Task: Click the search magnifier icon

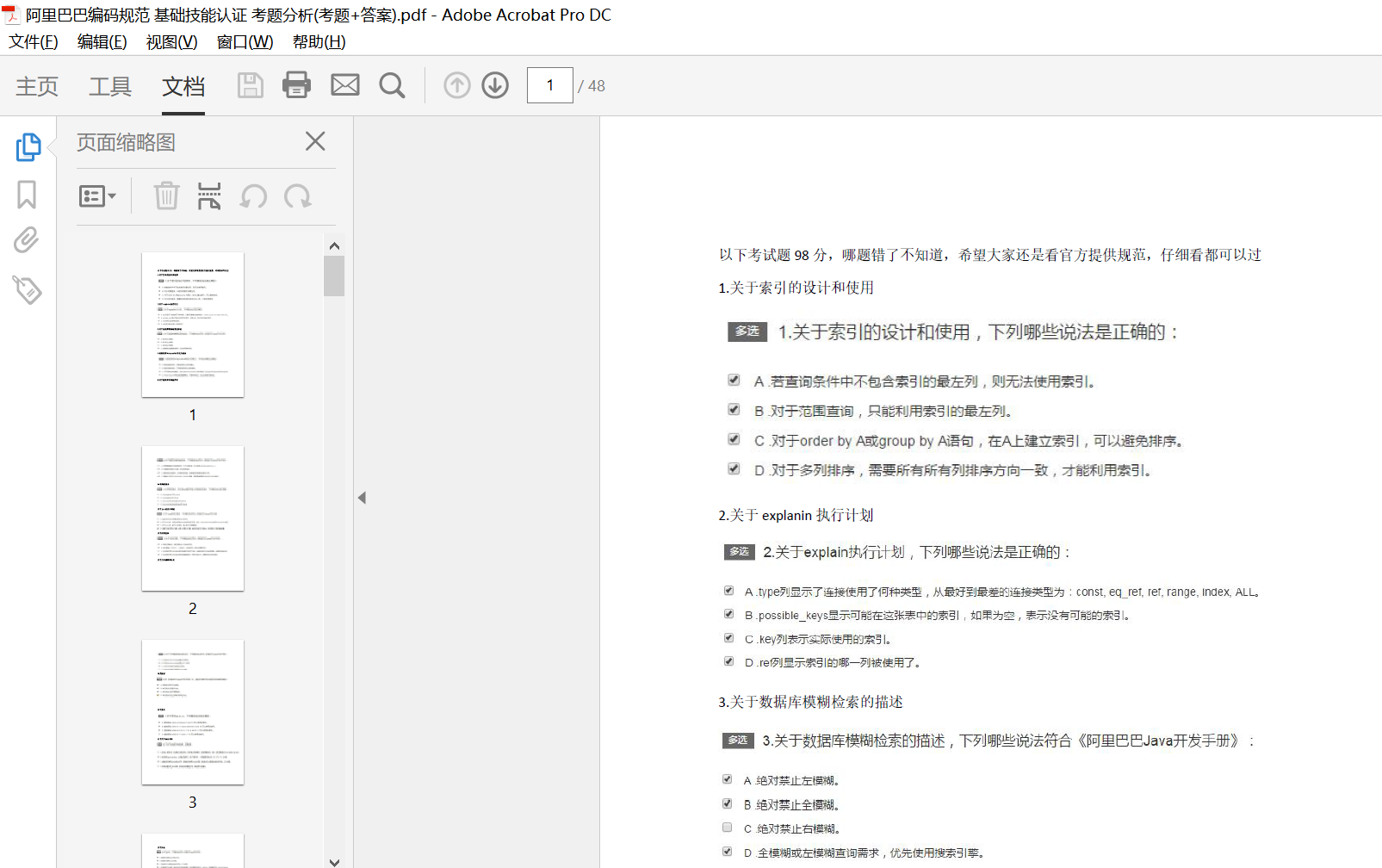Action: [x=392, y=85]
